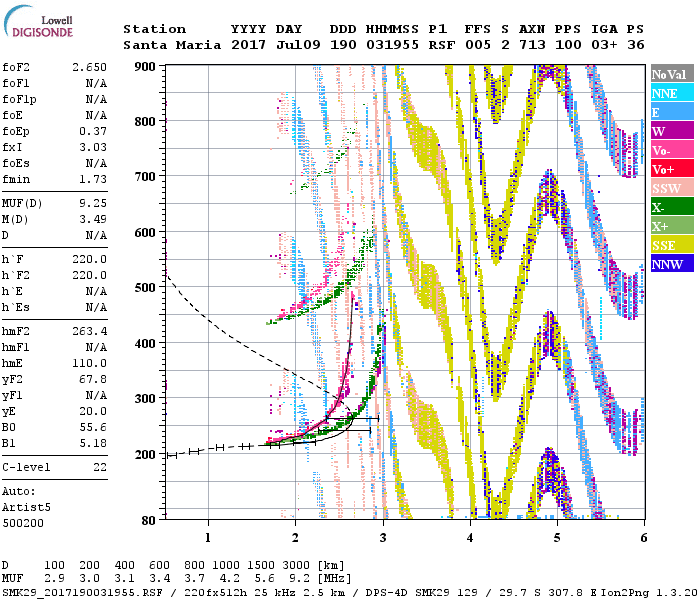
Task: Click the Santa Maria station name
Action: tap(172, 45)
